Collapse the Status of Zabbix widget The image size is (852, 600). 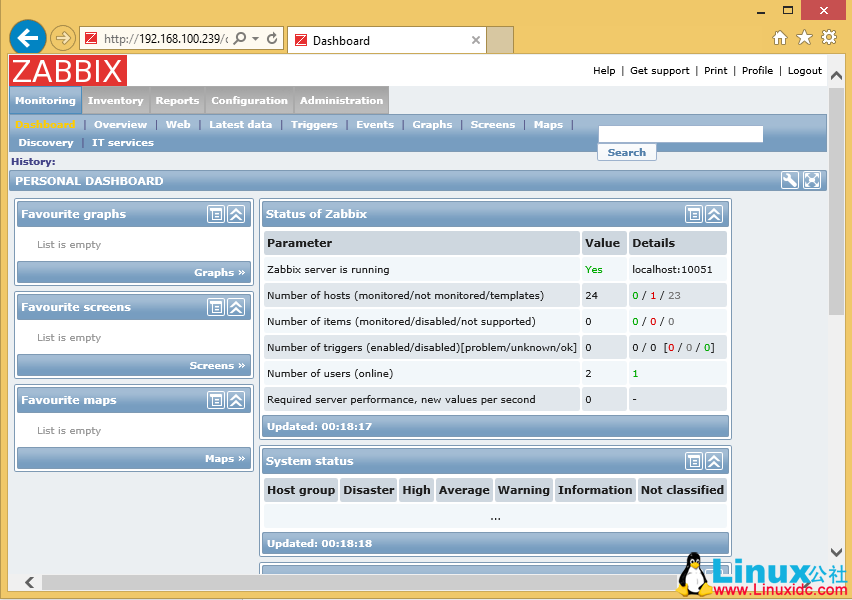[714, 213]
